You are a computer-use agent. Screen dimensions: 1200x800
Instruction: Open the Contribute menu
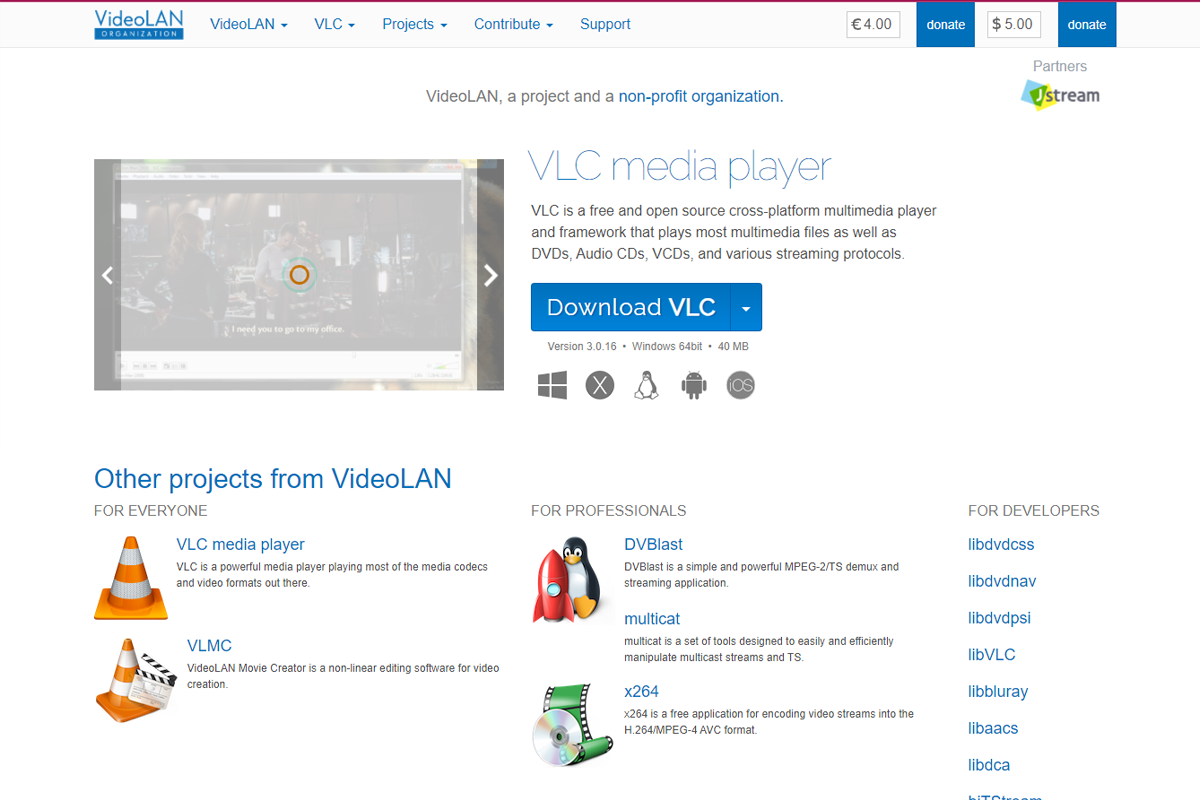[x=513, y=24]
